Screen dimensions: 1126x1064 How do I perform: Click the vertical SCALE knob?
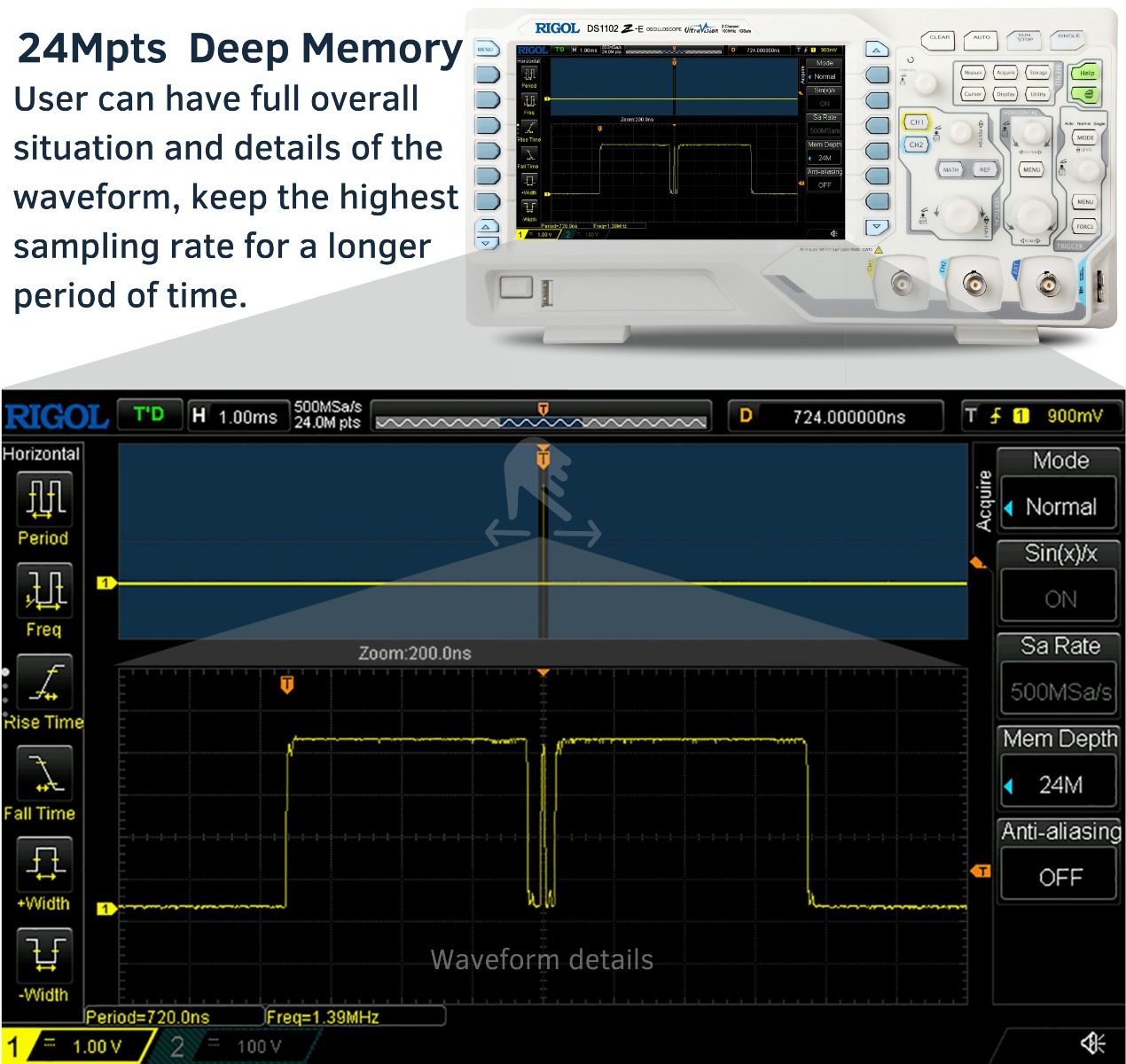coord(961,215)
